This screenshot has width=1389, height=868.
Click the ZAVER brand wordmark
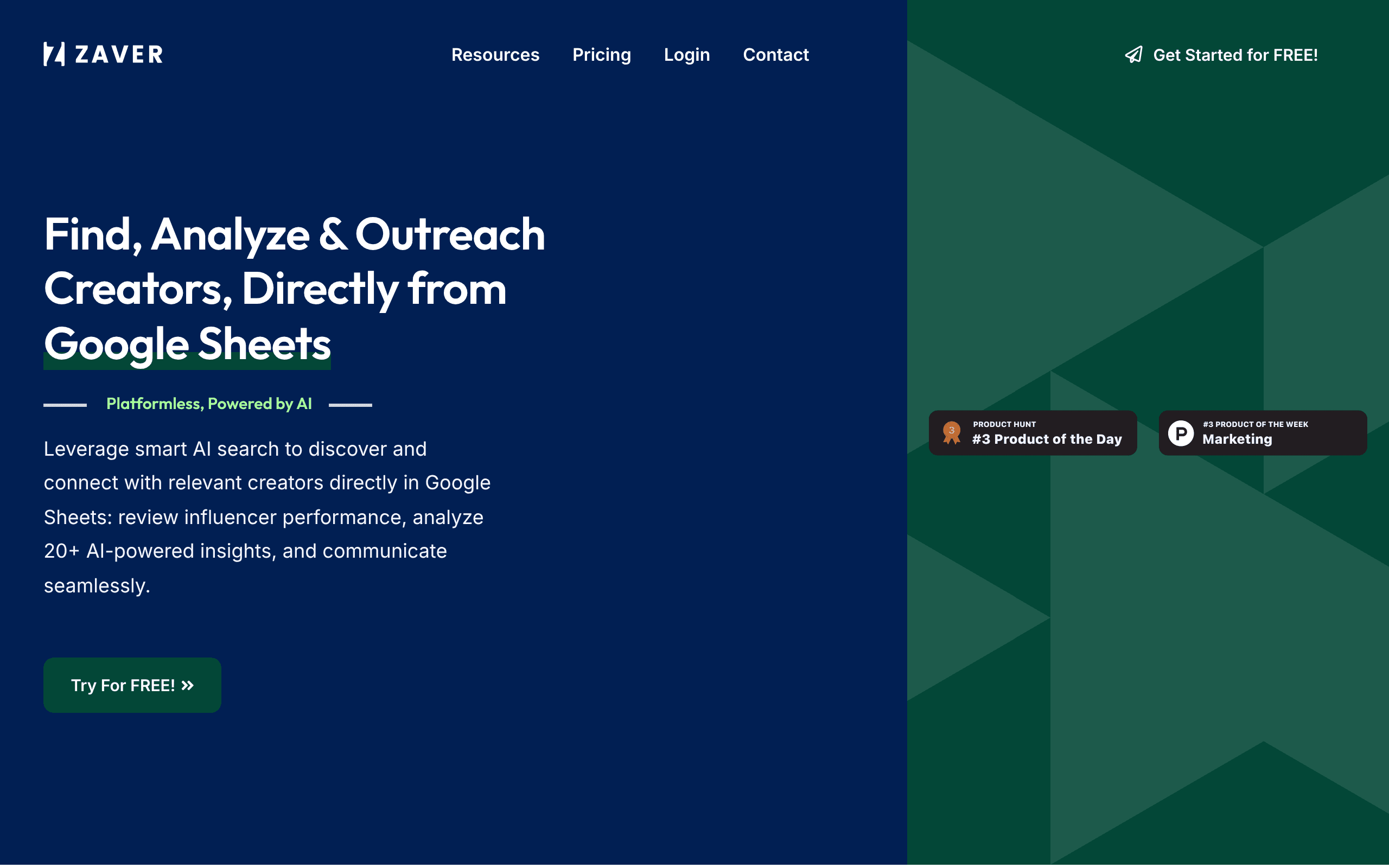[x=119, y=55]
